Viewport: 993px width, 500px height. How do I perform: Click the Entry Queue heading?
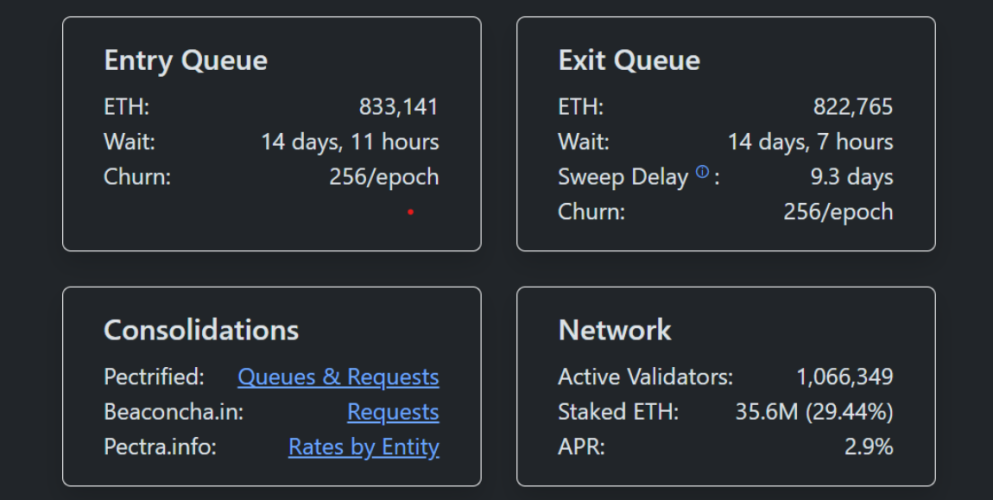tap(185, 60)
